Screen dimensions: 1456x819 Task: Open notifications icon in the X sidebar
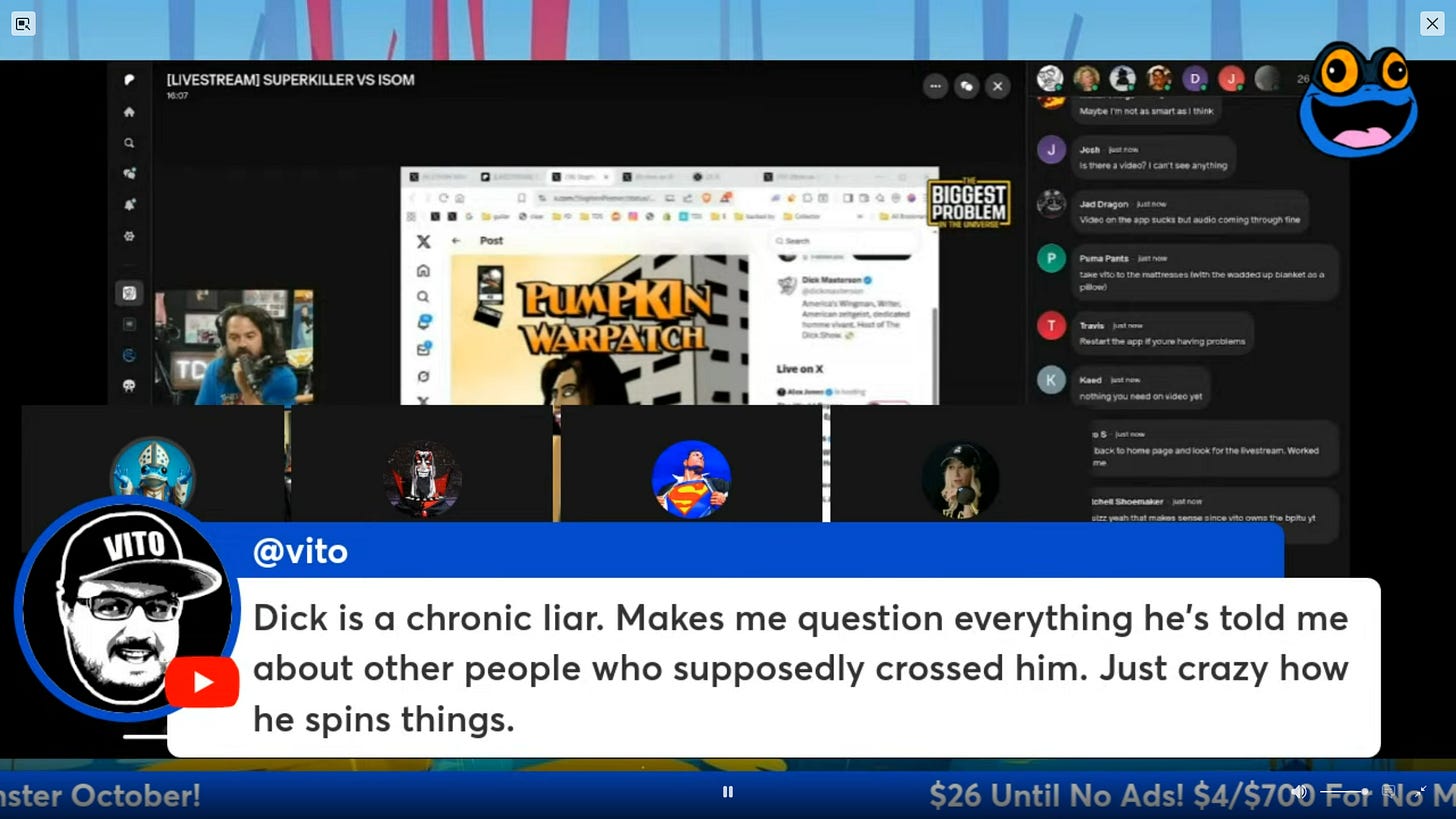click(423, 322)
